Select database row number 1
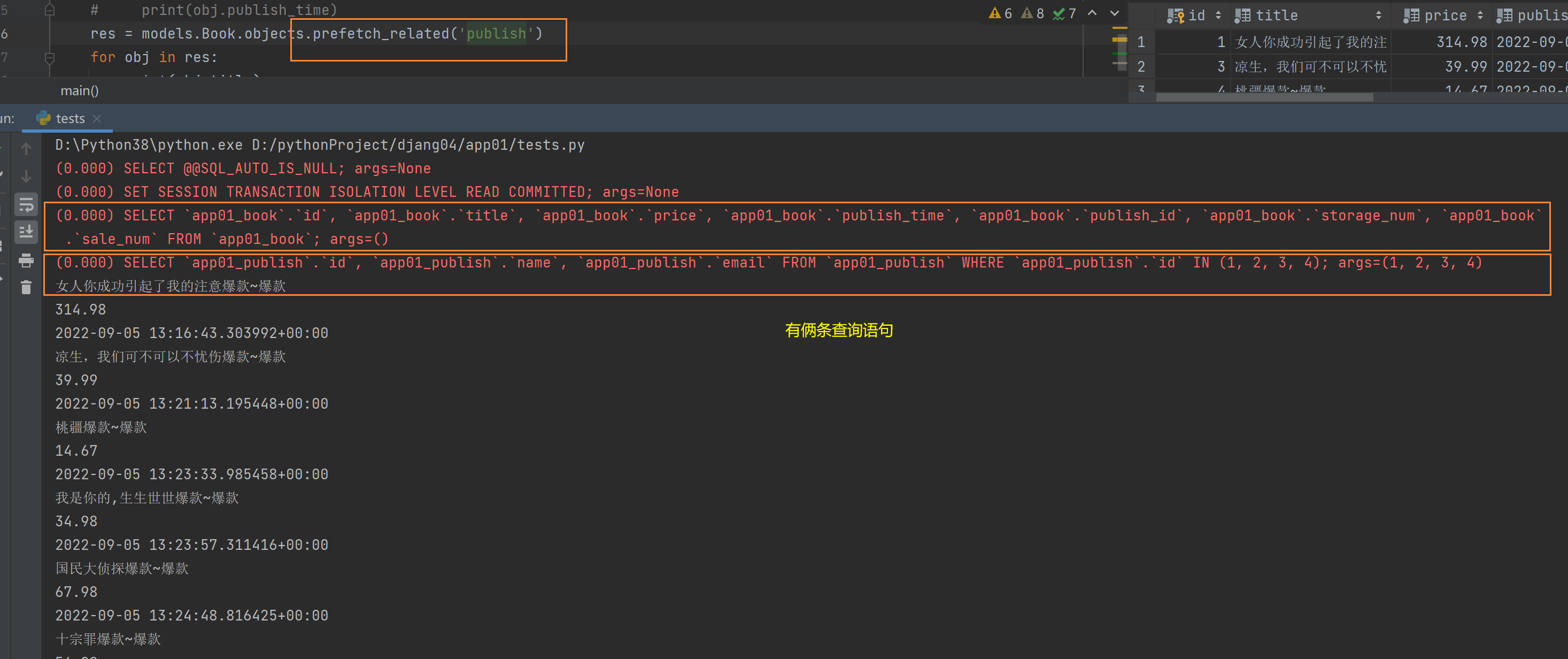The width and height of the screenshot is (1568, 659). [1141, 42]
